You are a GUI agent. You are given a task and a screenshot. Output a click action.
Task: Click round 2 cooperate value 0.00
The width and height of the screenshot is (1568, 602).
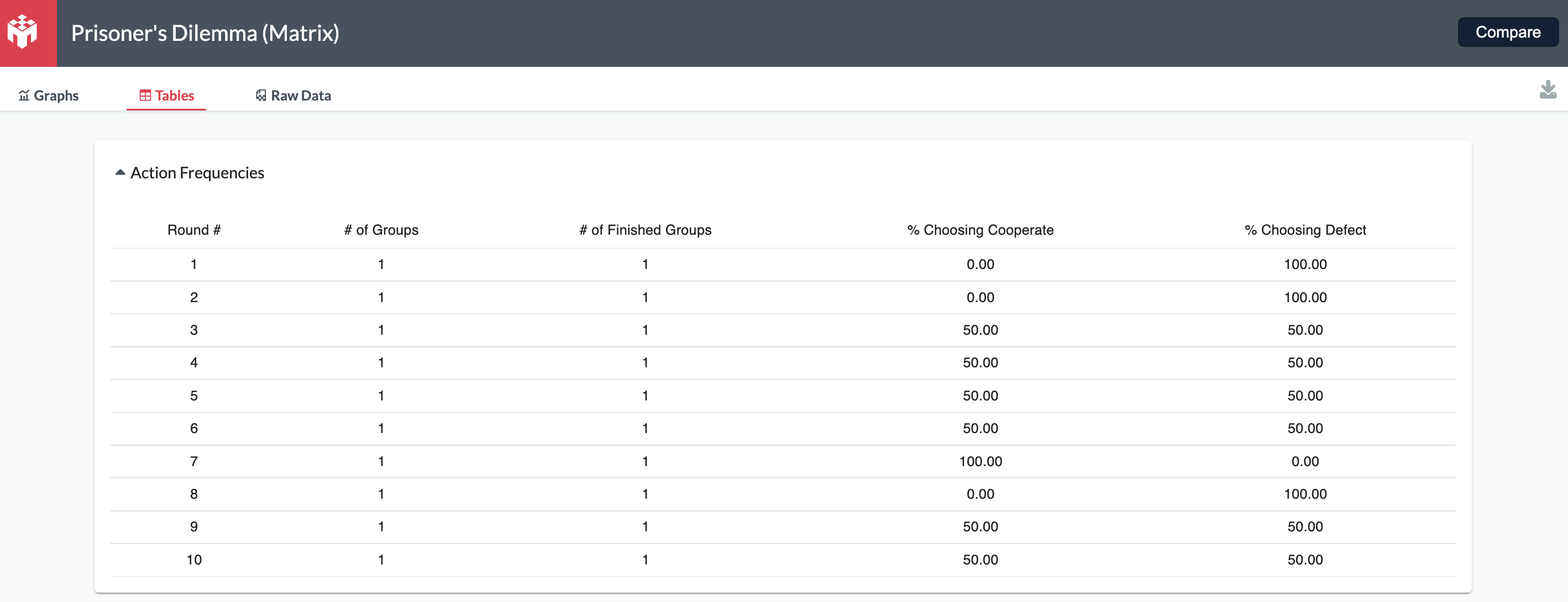(x=980, y=297)
